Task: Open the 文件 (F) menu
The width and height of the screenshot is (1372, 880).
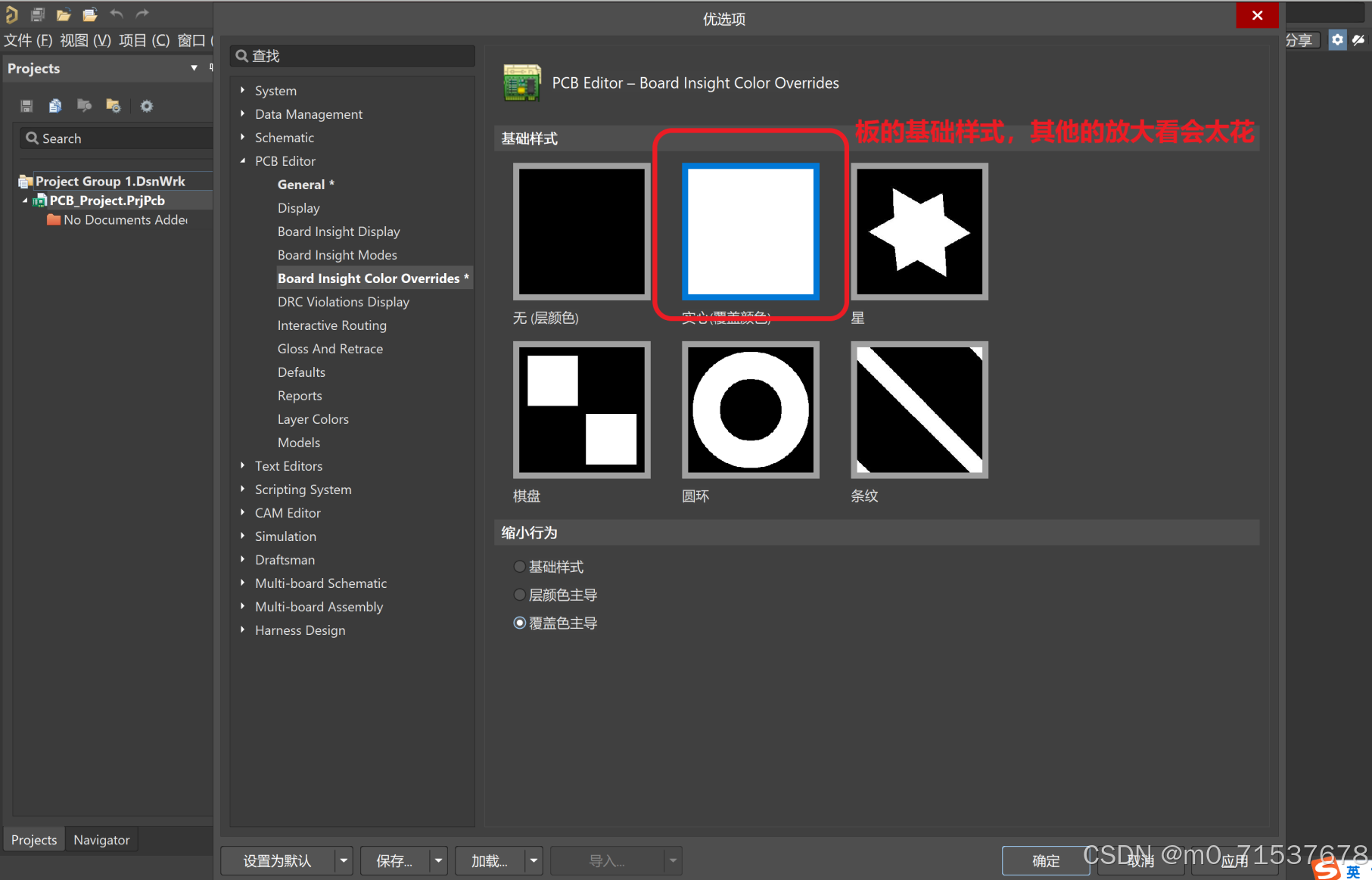Action: 28,40
